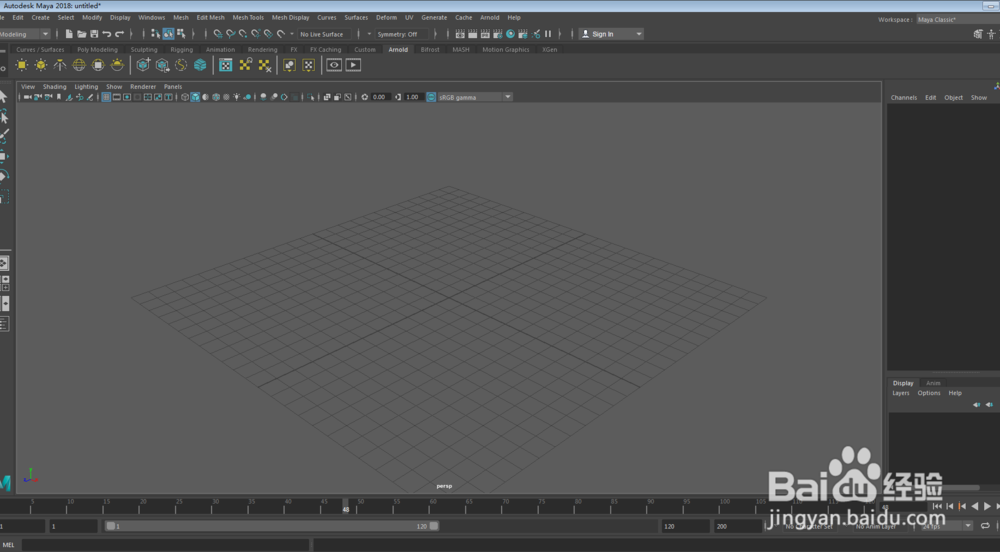The width and height of the screenshot is (1000, 552).
Task: Create an Arnold Volume
Action: (x=200, y=65)
